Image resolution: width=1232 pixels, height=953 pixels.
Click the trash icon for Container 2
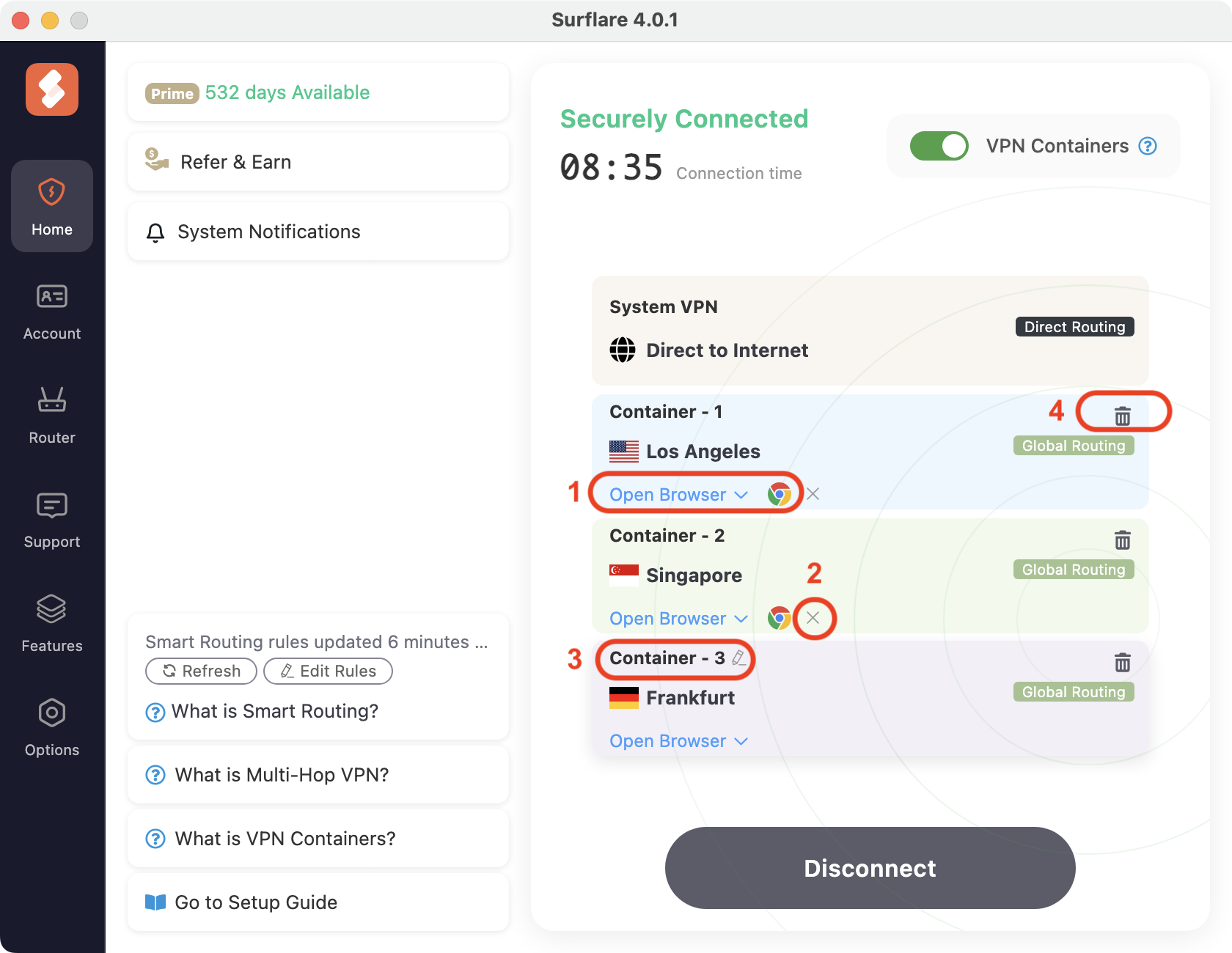[1122, 540]
